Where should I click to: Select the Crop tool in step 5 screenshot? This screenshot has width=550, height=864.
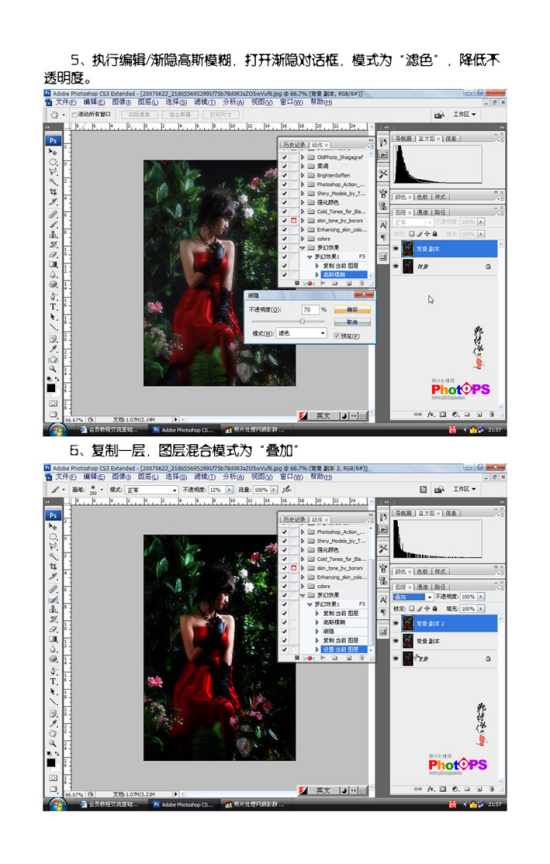(53, 192)
